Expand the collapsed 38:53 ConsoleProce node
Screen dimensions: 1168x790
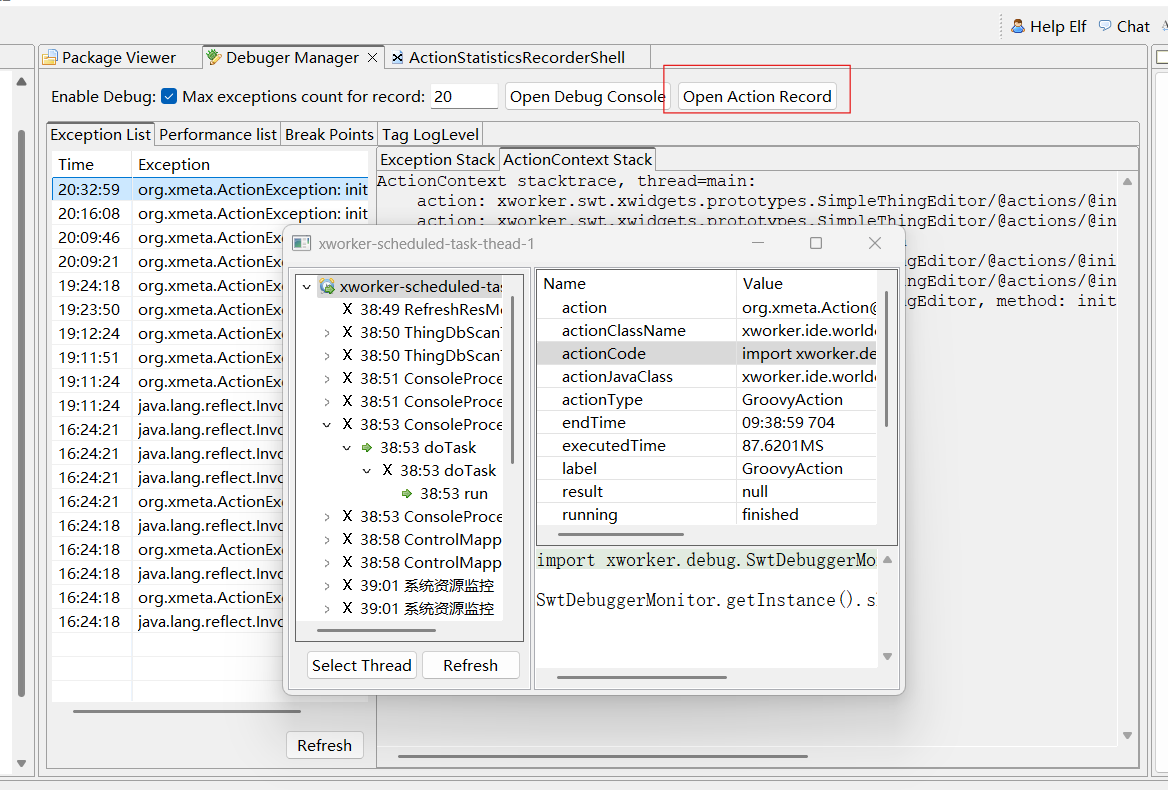326,517
